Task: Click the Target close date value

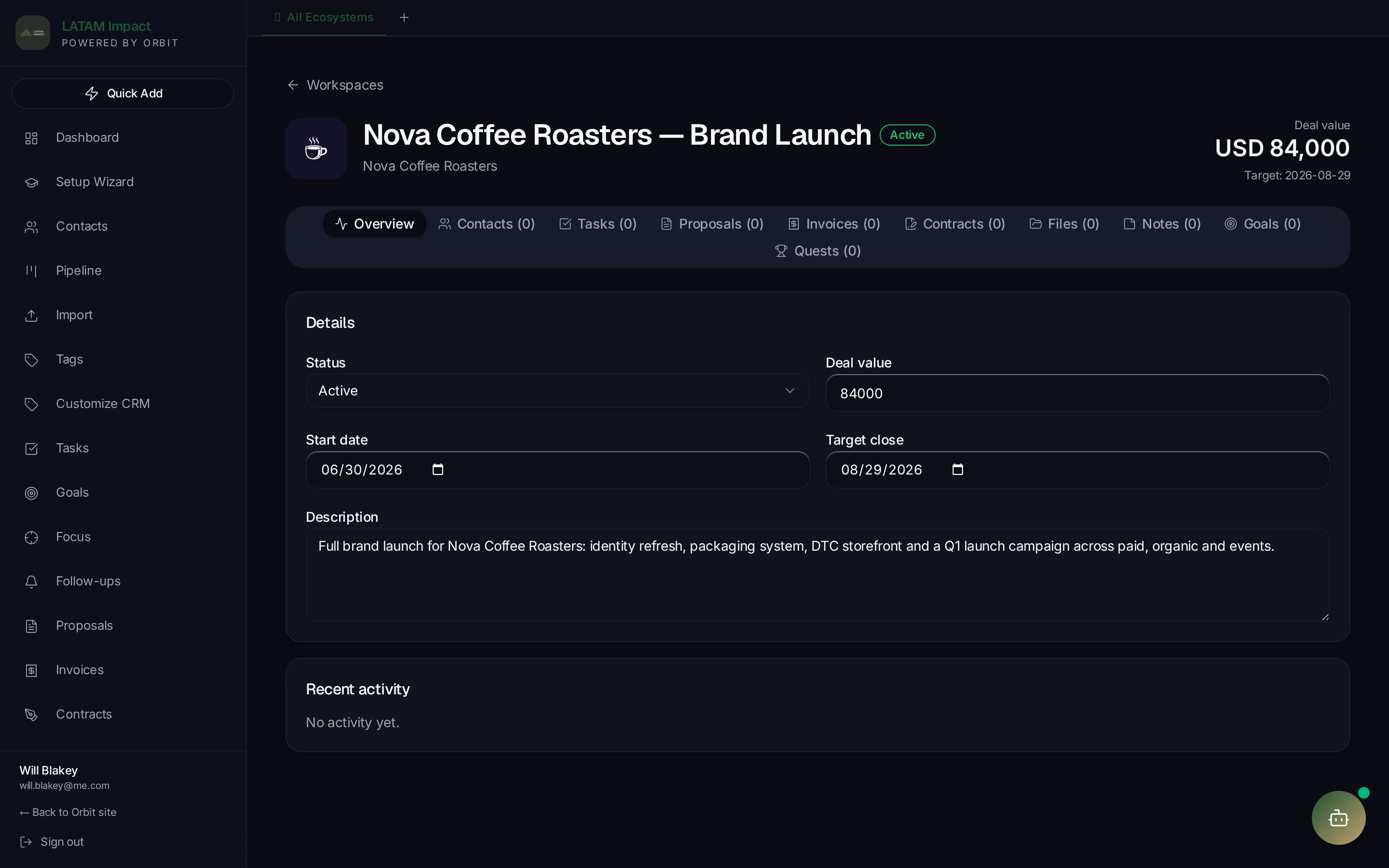Action: 882,470
